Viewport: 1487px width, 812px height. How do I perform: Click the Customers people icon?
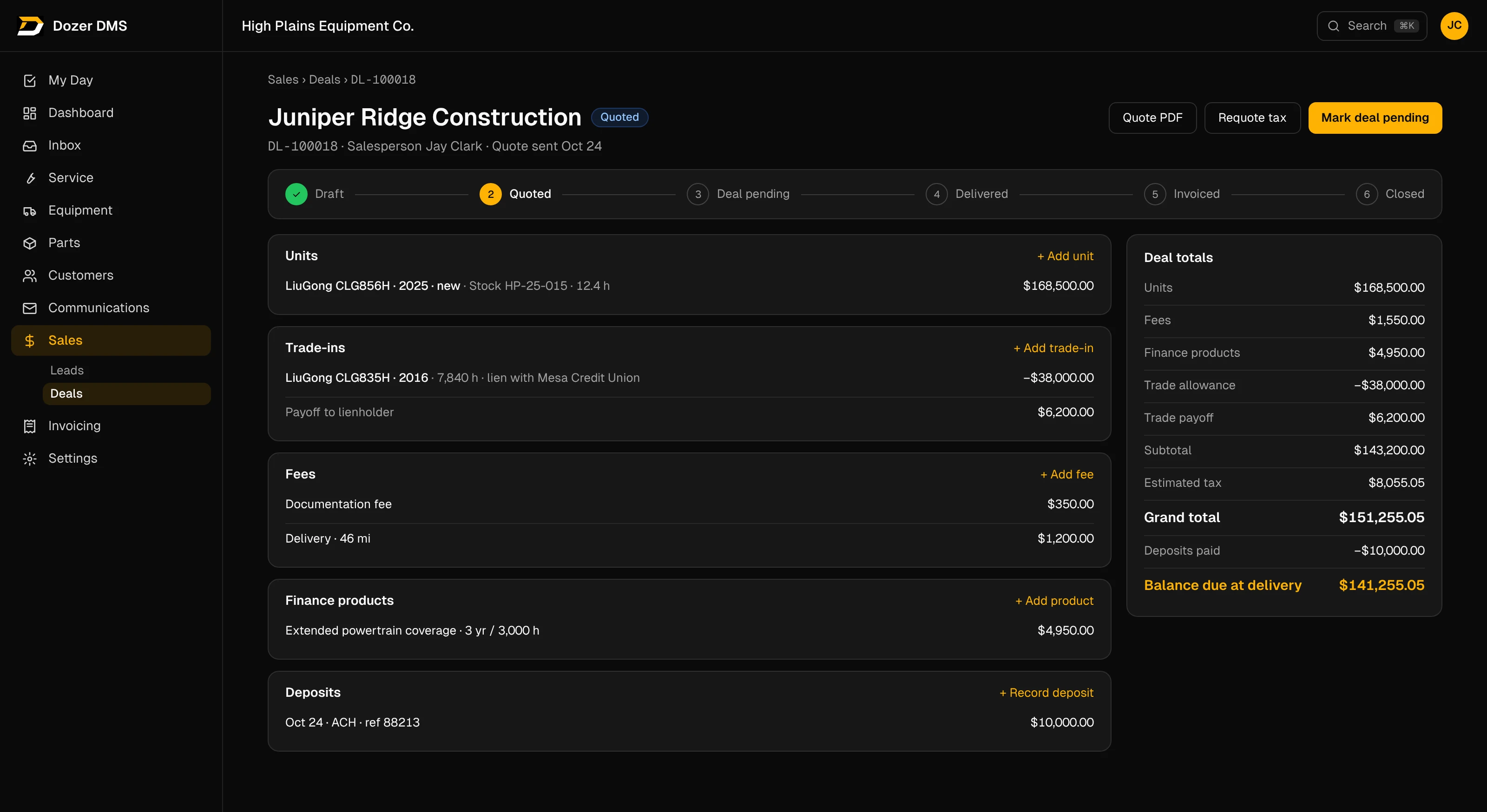point(29,276)
